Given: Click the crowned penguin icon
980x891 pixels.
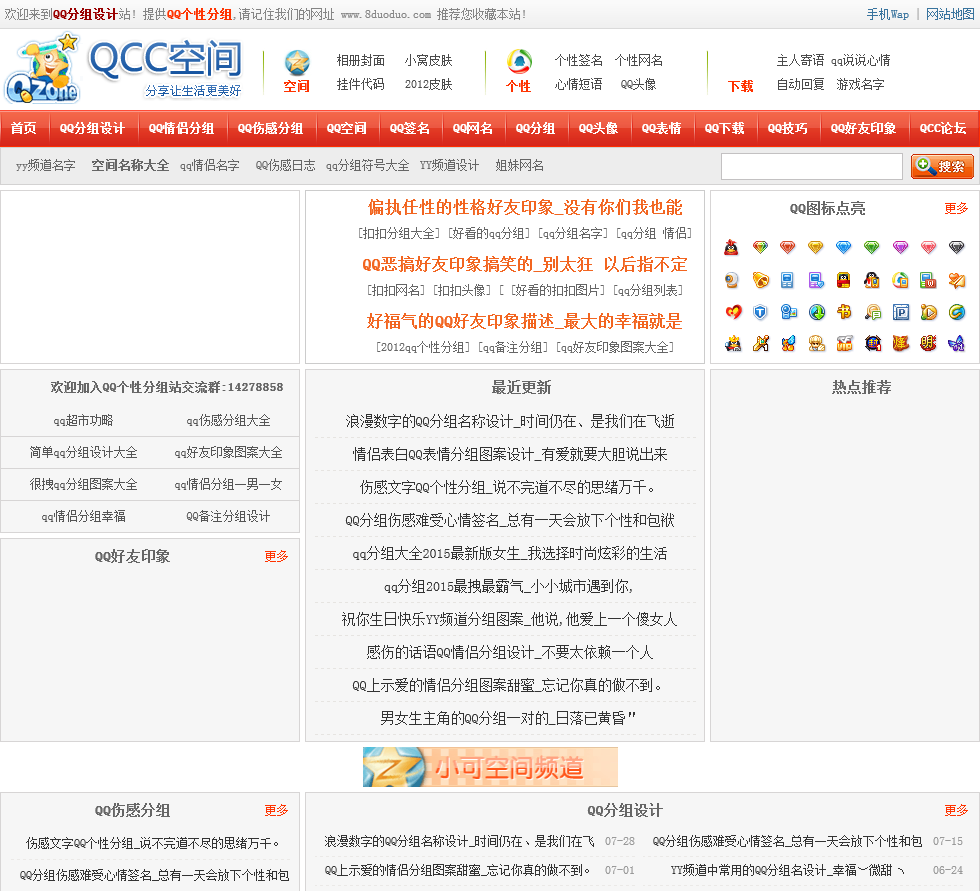Looking at the screenshot, I should click(x=732, y=343).
